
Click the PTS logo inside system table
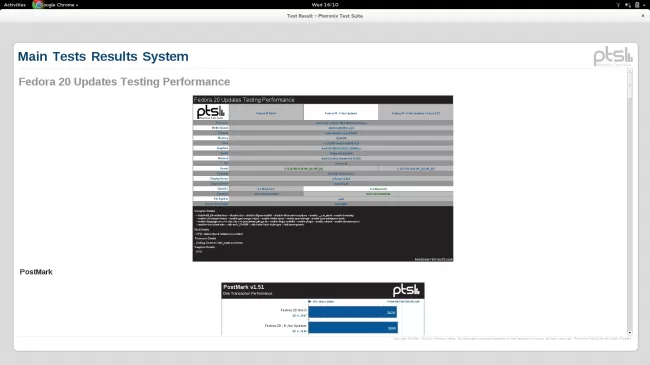211,112
